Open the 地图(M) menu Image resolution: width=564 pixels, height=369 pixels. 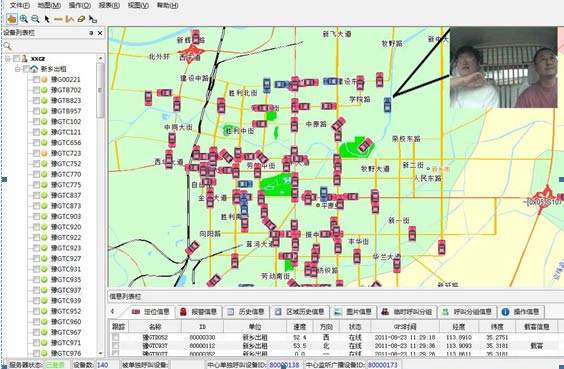tap(49, 5)
